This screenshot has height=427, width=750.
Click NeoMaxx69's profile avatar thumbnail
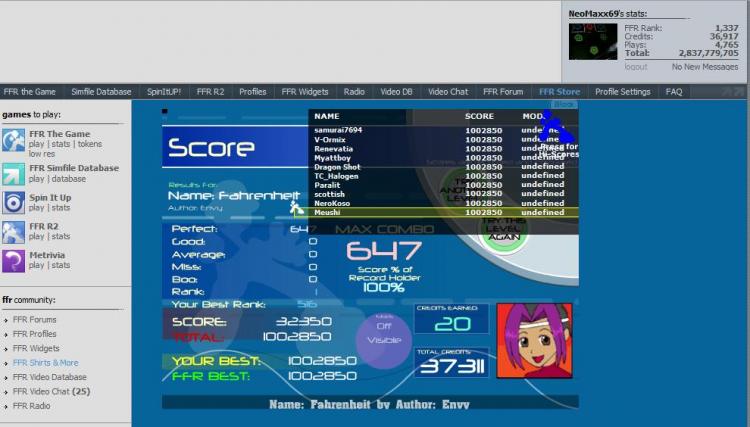[593, 42]
